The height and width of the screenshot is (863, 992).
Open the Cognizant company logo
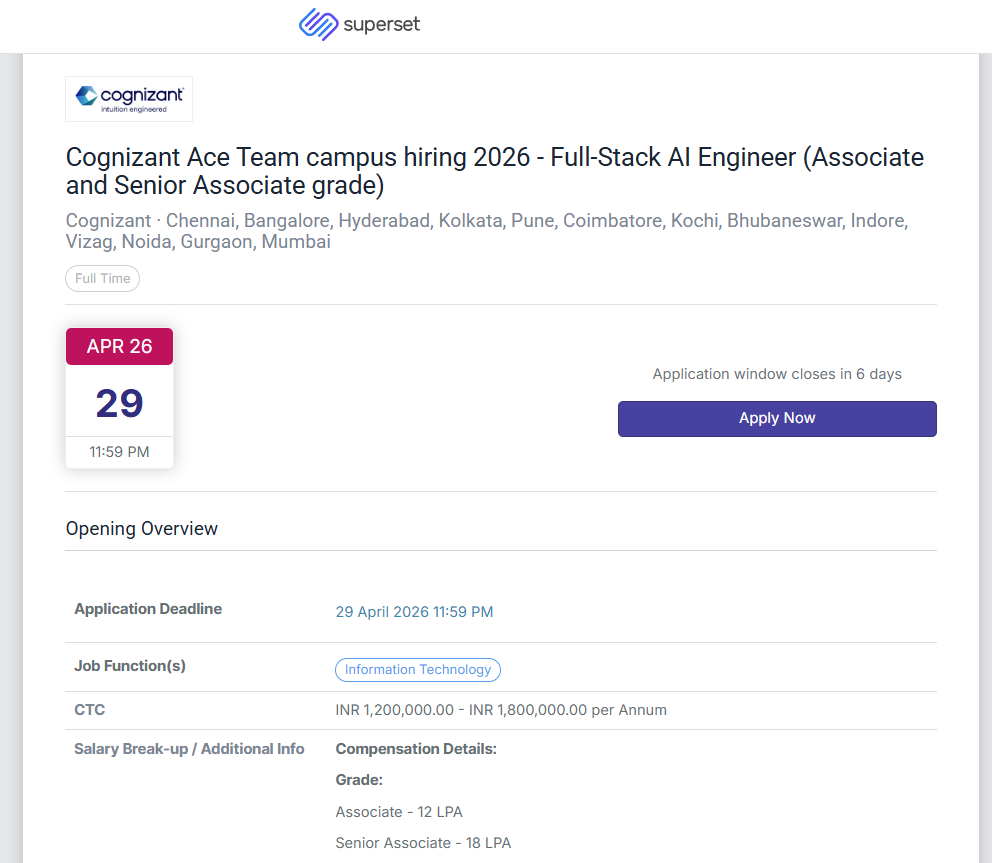coord(129,98)
